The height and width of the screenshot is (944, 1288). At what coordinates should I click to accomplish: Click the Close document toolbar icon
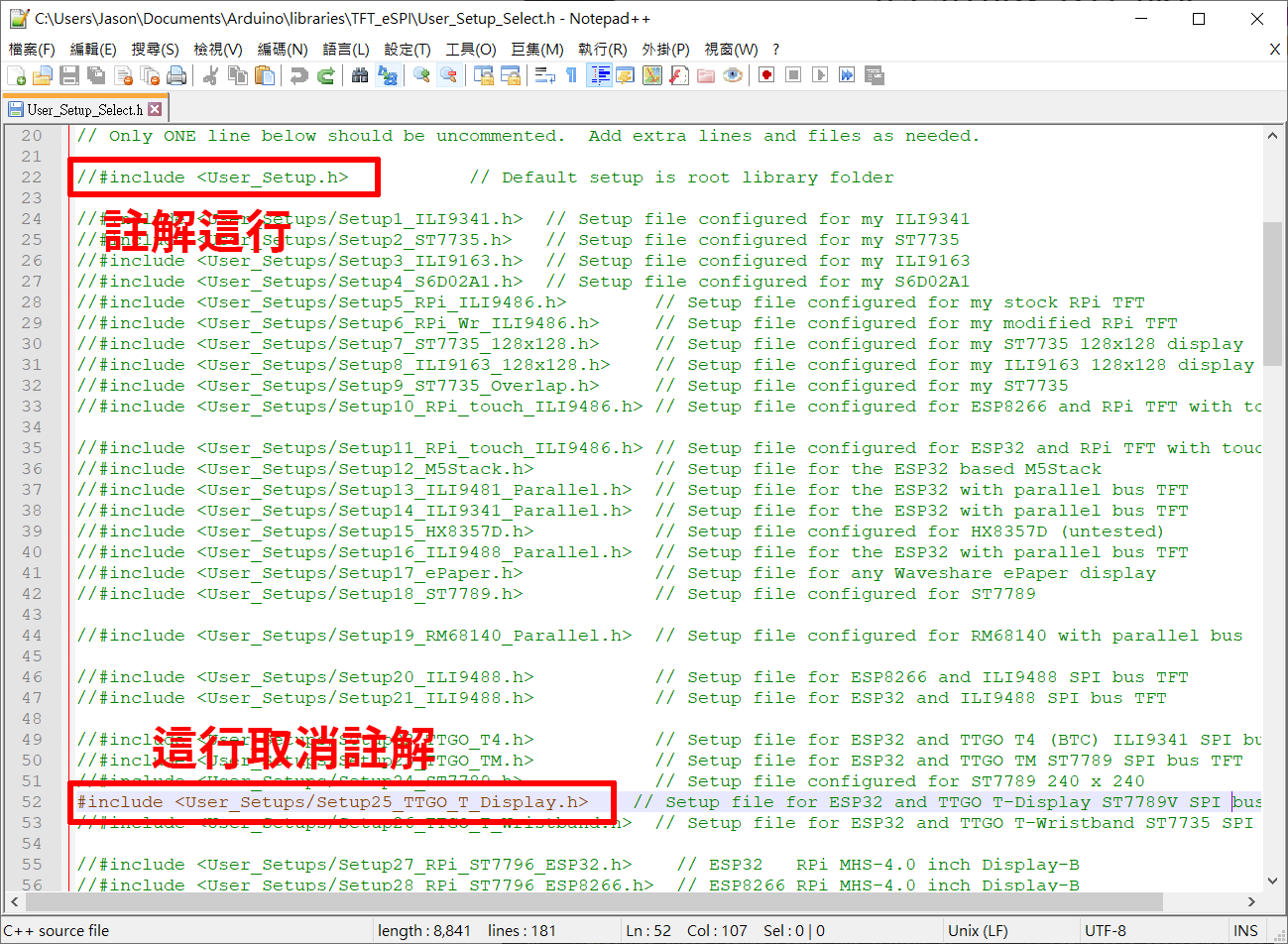(124, 75)
